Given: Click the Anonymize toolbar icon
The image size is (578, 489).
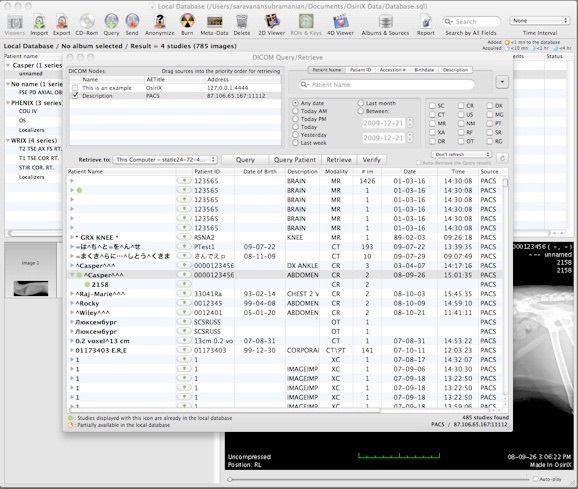Looking at the screenshot, I should pyautogui.click(x=160, y=21).
